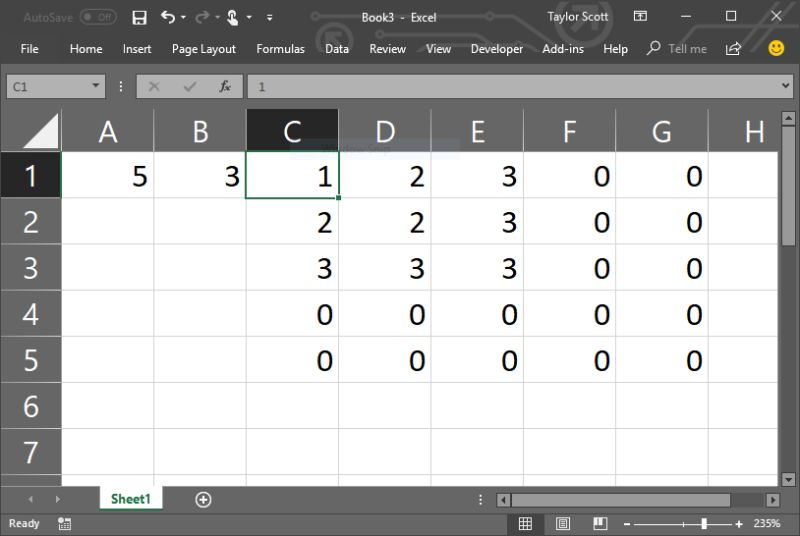This screenshot has height=536, width=800.
Task: Click horizontal scrollbar right arrow
Action: [x=773, y=500]
